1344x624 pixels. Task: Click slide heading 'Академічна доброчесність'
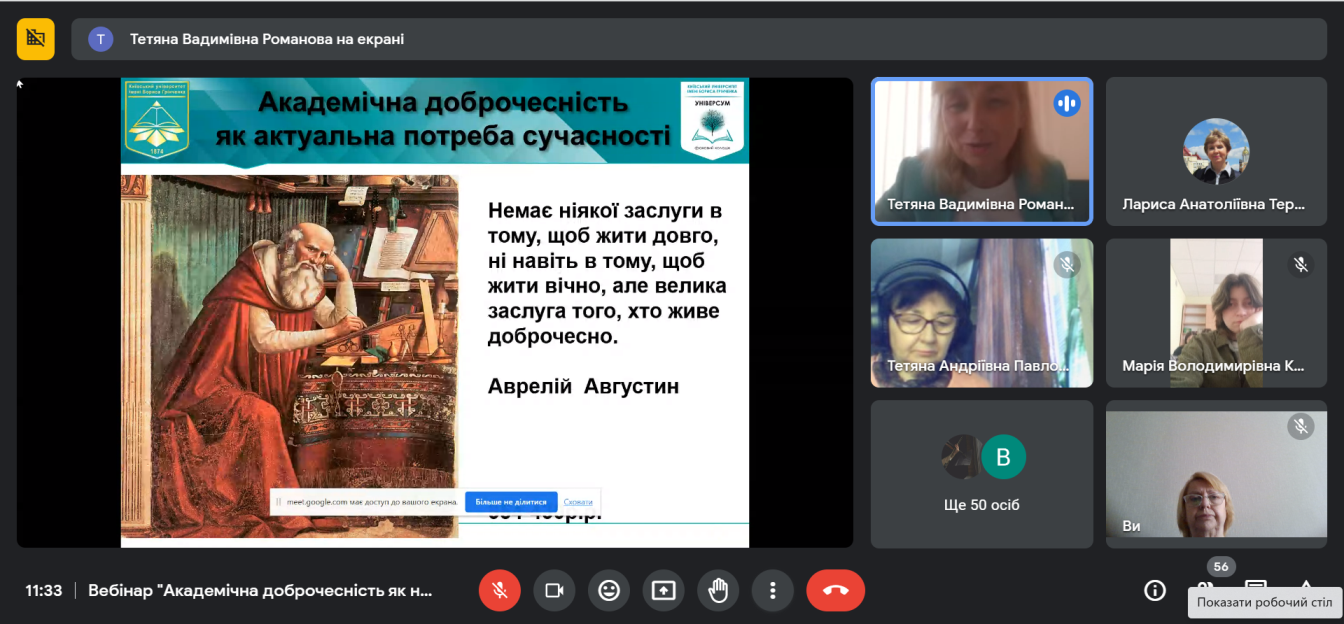(443, 102)
